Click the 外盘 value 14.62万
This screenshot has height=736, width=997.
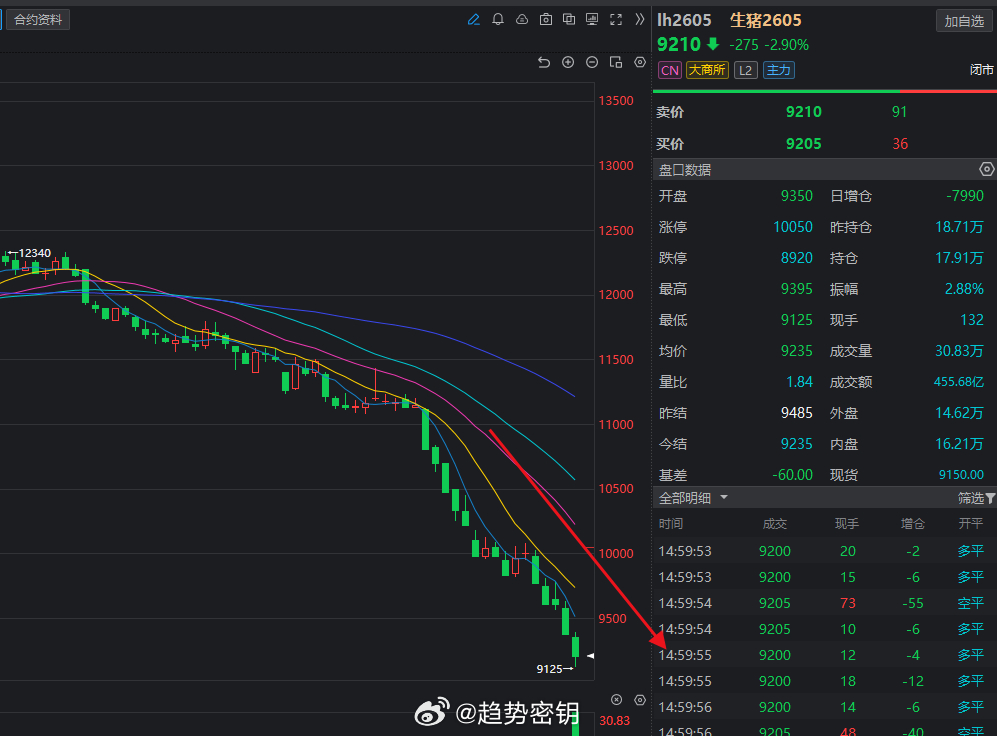[x=959, y=413]
